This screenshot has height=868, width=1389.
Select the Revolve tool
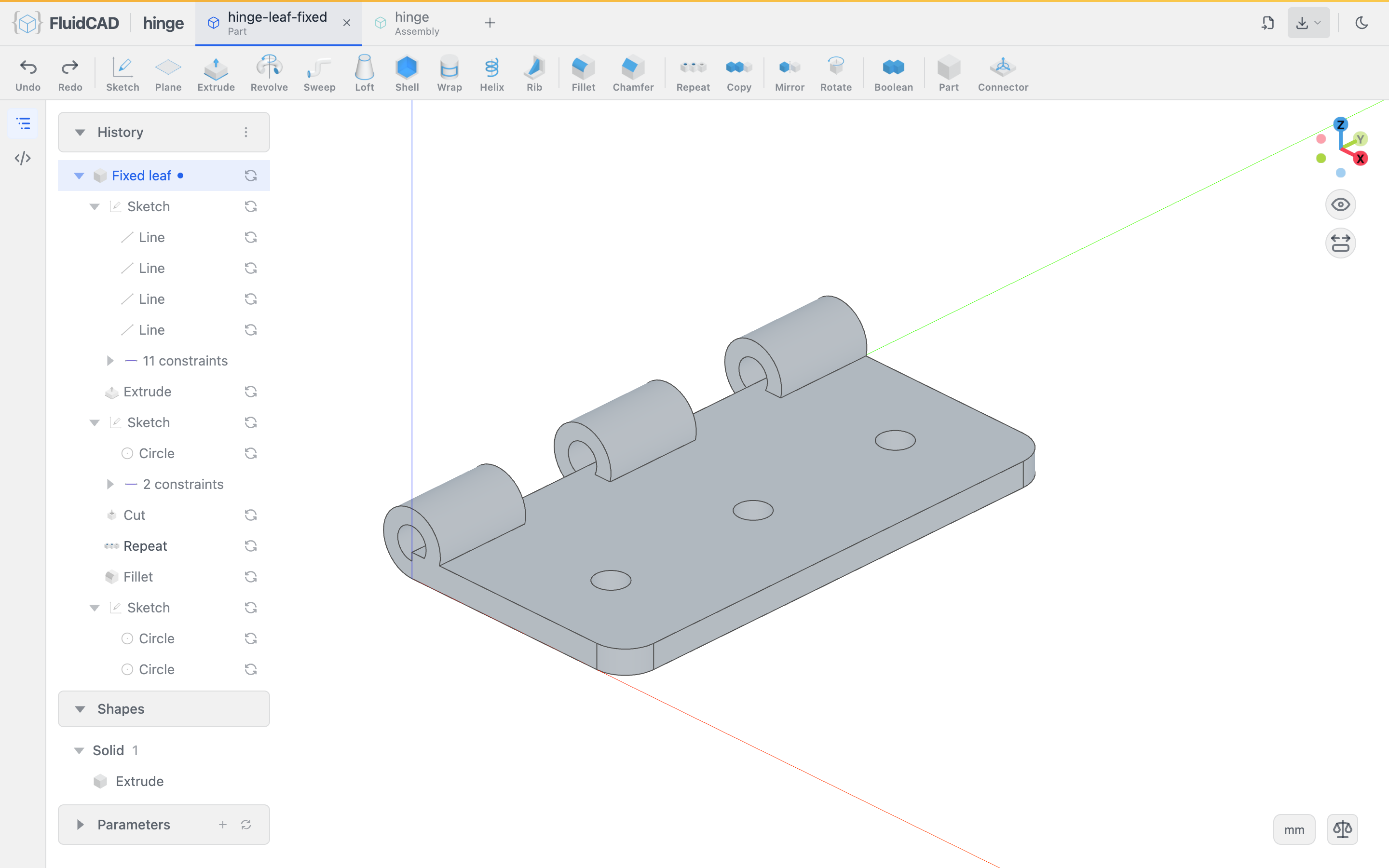pyautogui.click(x=269, y=73)
